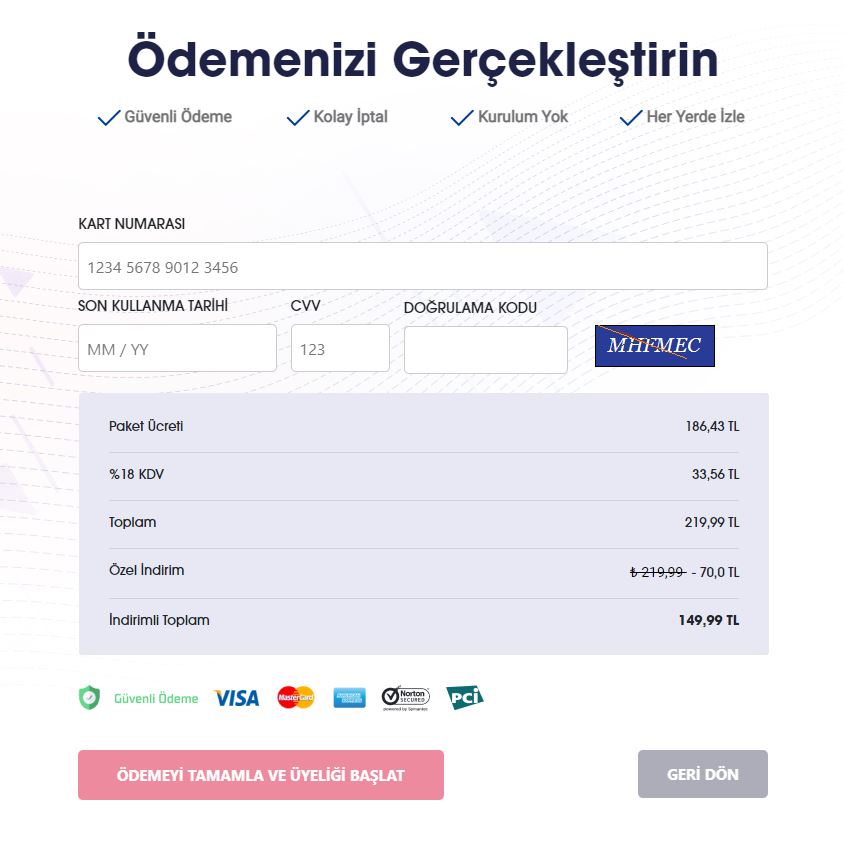The image size is (844, 857).
Task: Click the checkmark beside Her Yerde İzle
Action: point(631,118)
